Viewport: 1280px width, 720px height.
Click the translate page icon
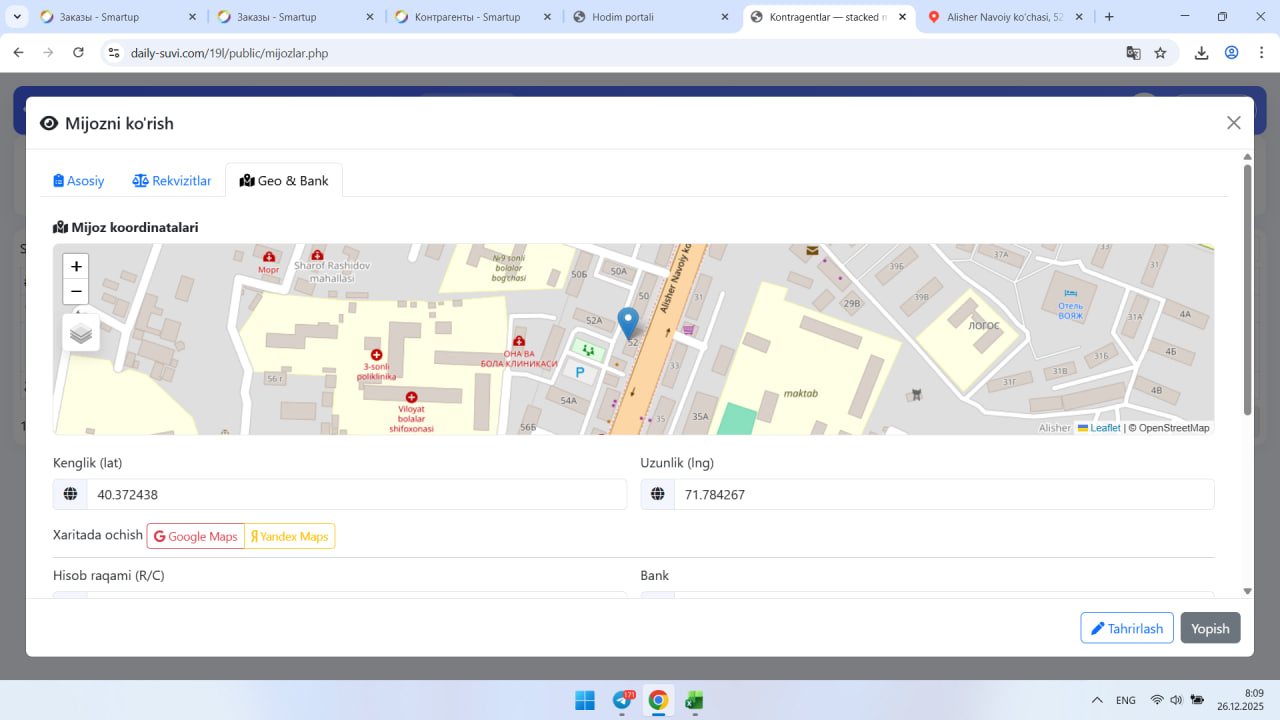click(x=1133, y=53)
